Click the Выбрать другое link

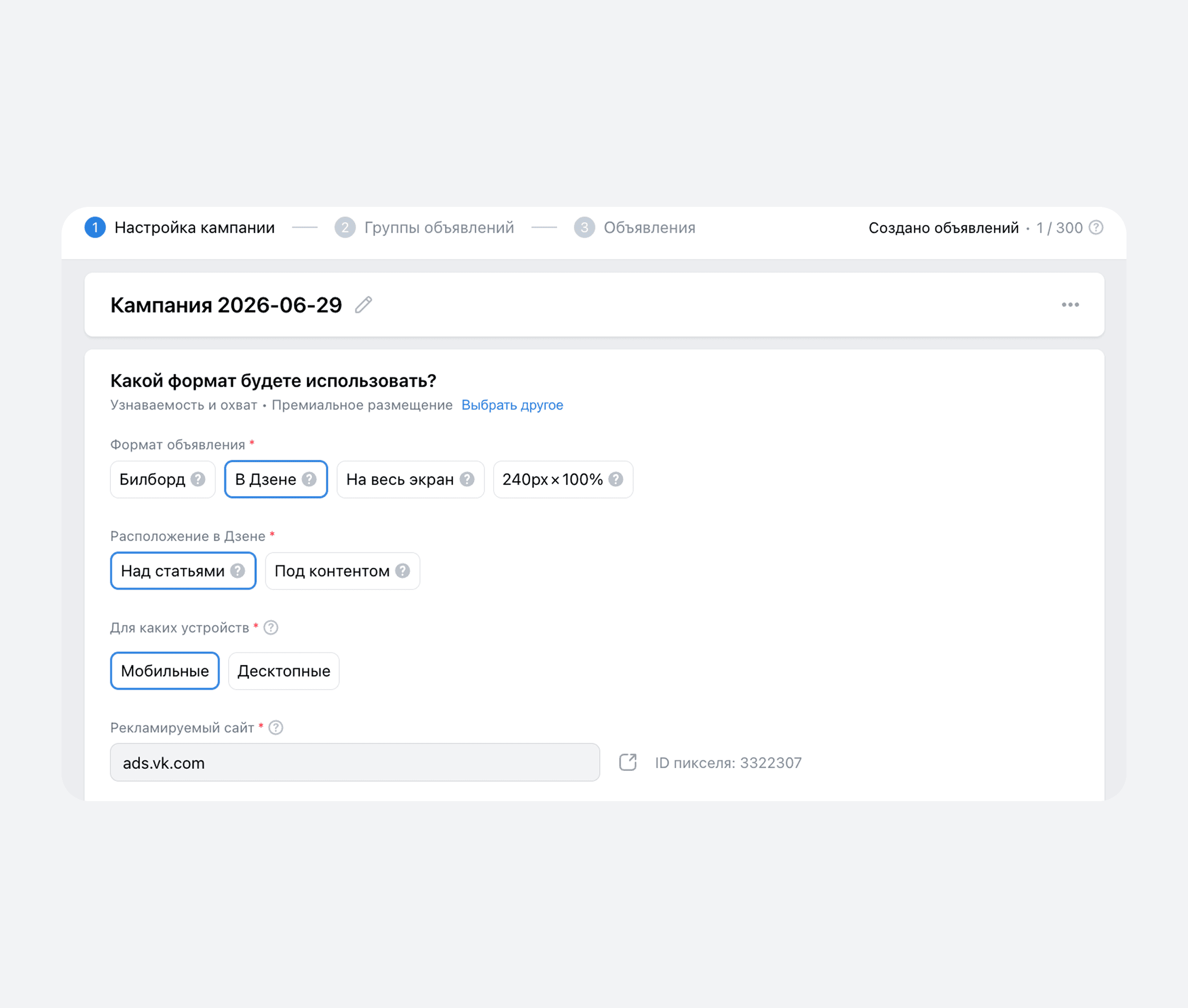[x=512, y=405]
